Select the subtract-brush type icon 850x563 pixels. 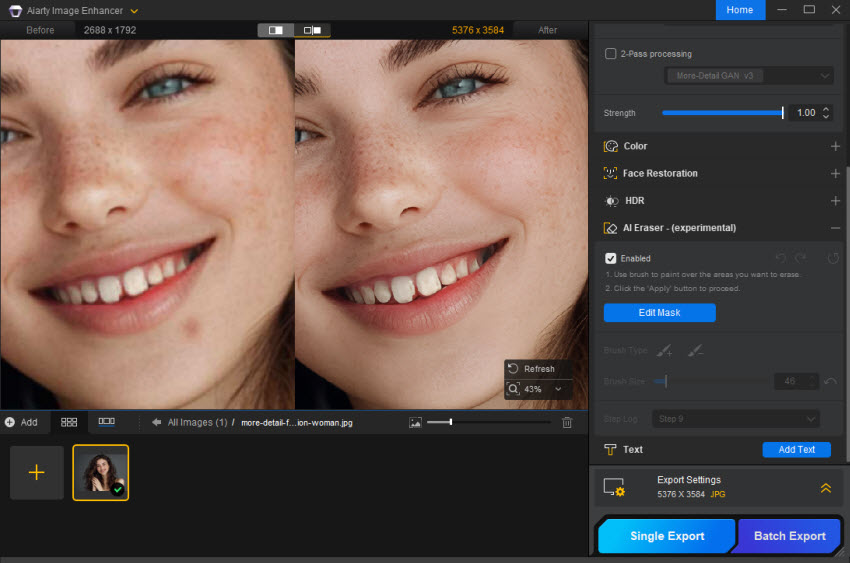coord(696,351)
